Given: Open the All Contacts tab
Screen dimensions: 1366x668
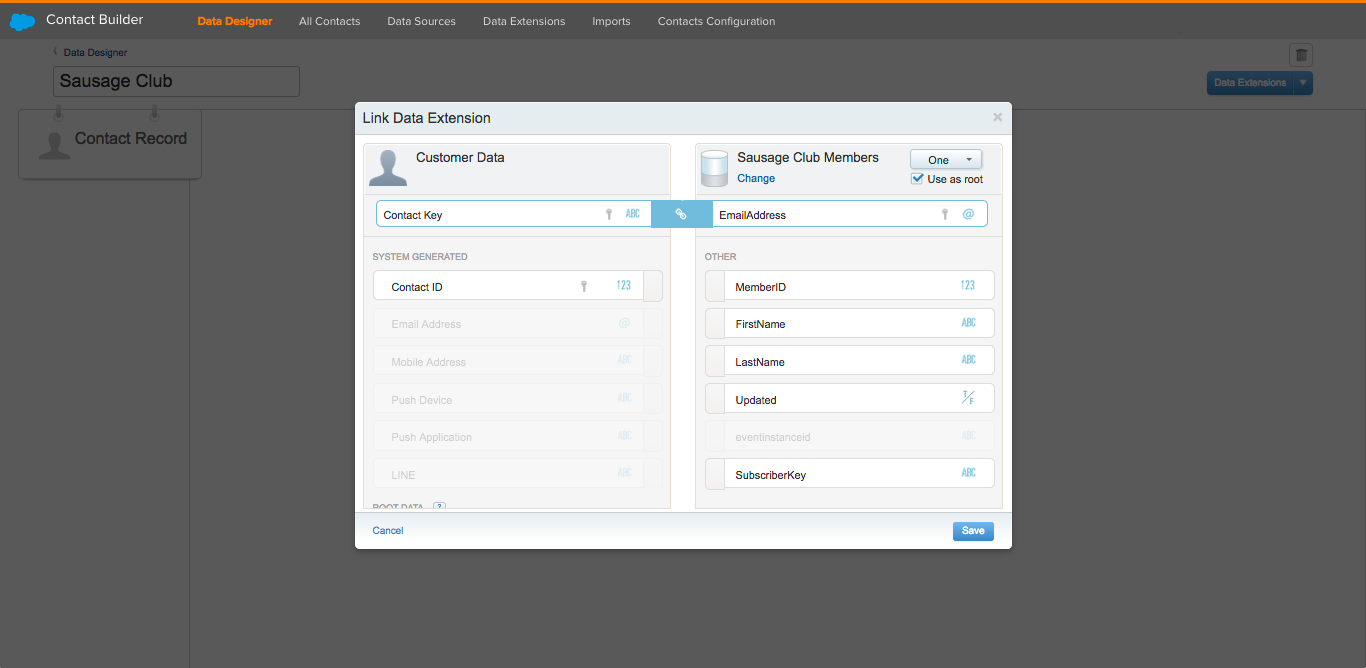Looking at the screenshot, I should coord(329,21).
